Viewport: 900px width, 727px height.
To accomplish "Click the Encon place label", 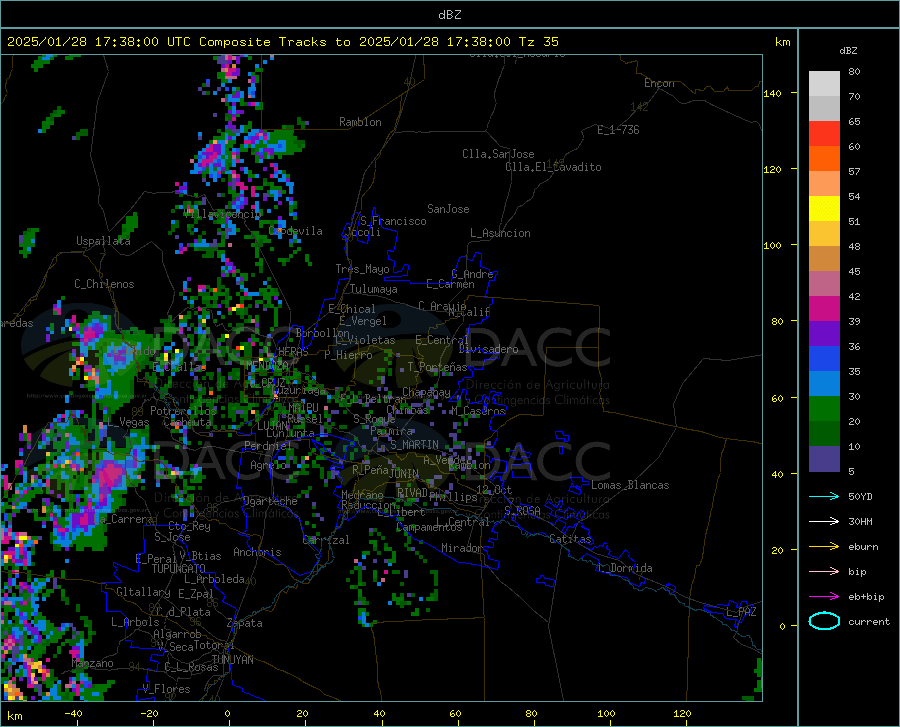I will (x=659, y=83).
